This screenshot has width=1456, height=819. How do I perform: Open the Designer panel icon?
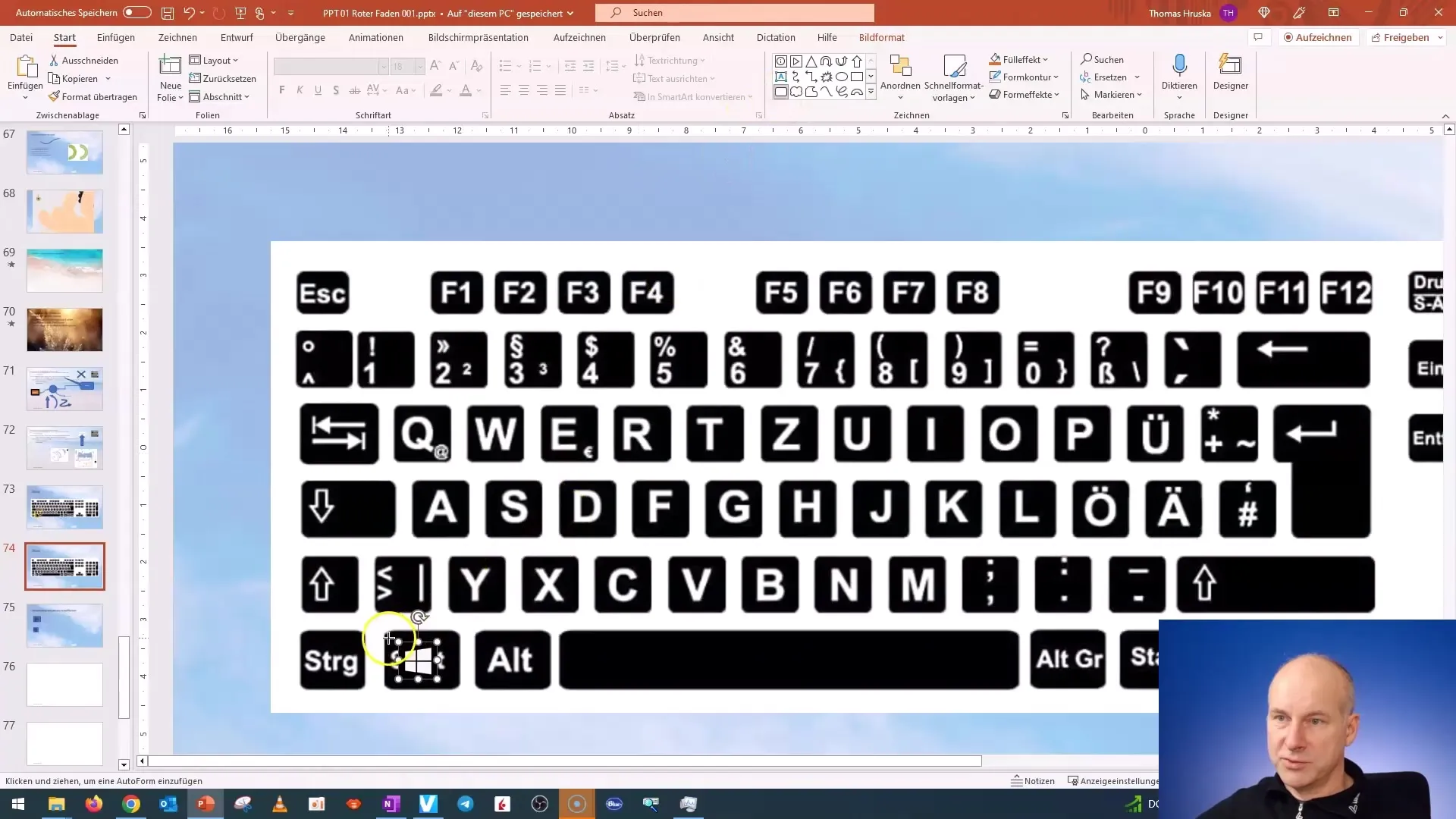tap(1230, 75)
